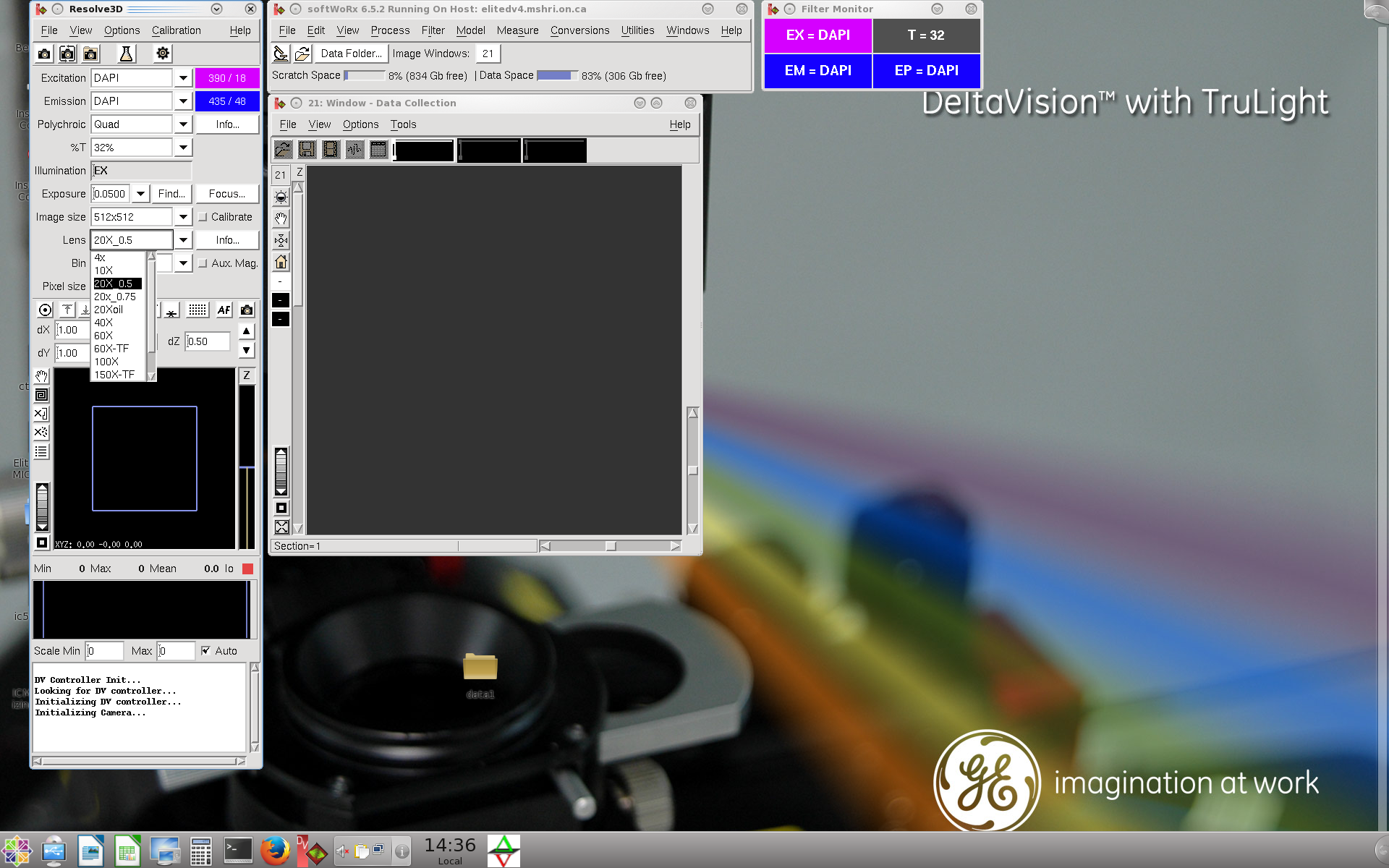Click the Data Folder... button

(351, 54)
